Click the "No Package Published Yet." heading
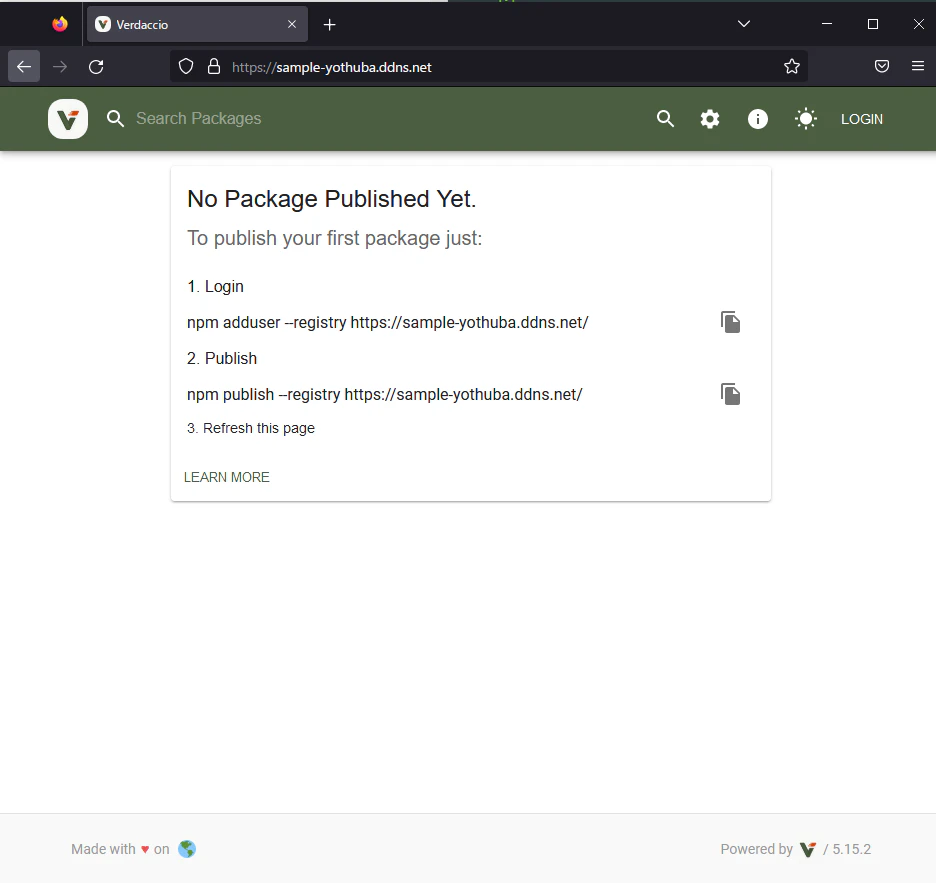Screen dimensions: 936x883 tap(332, 199)
